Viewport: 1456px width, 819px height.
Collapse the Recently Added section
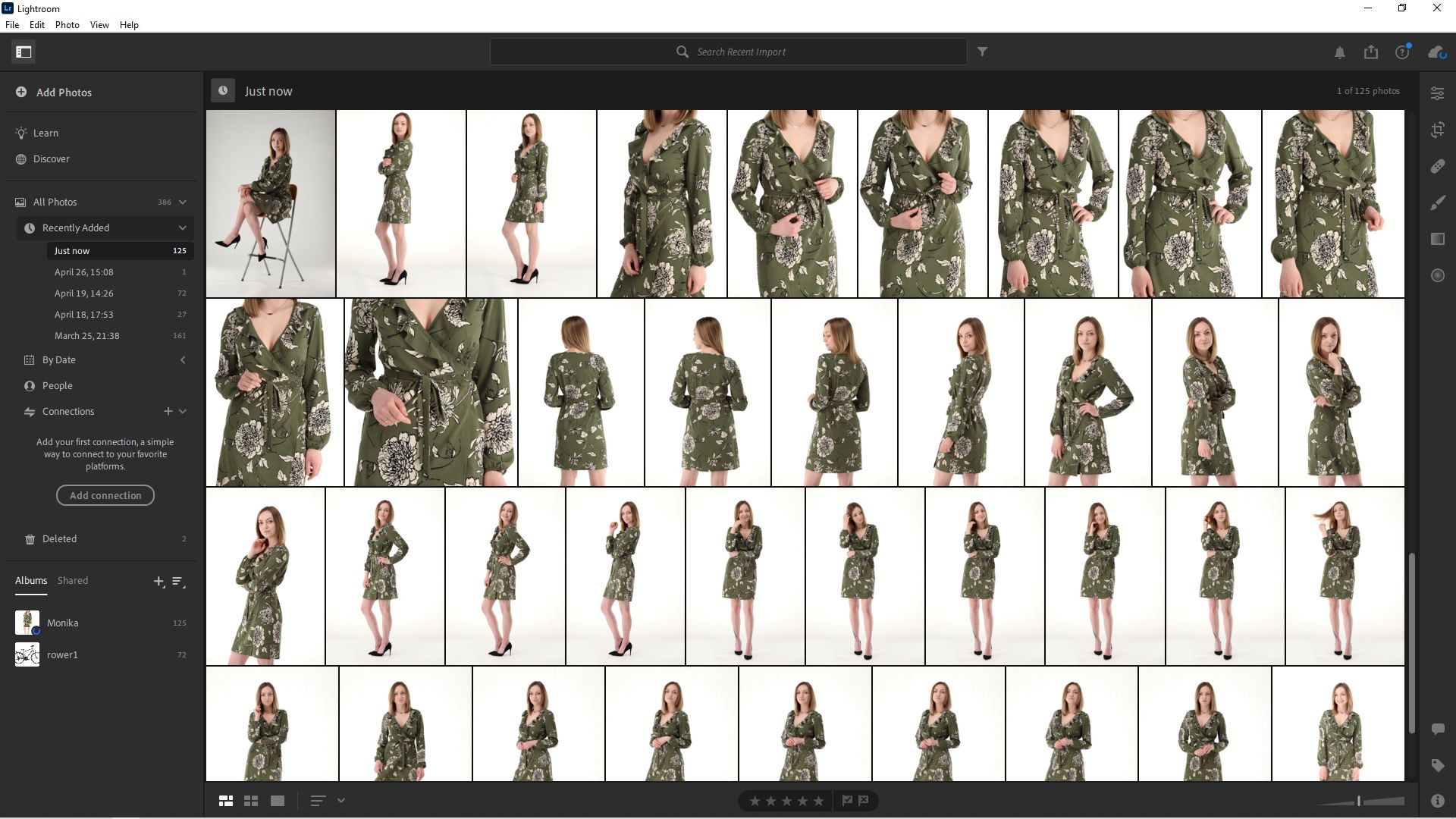coord(183,227)
